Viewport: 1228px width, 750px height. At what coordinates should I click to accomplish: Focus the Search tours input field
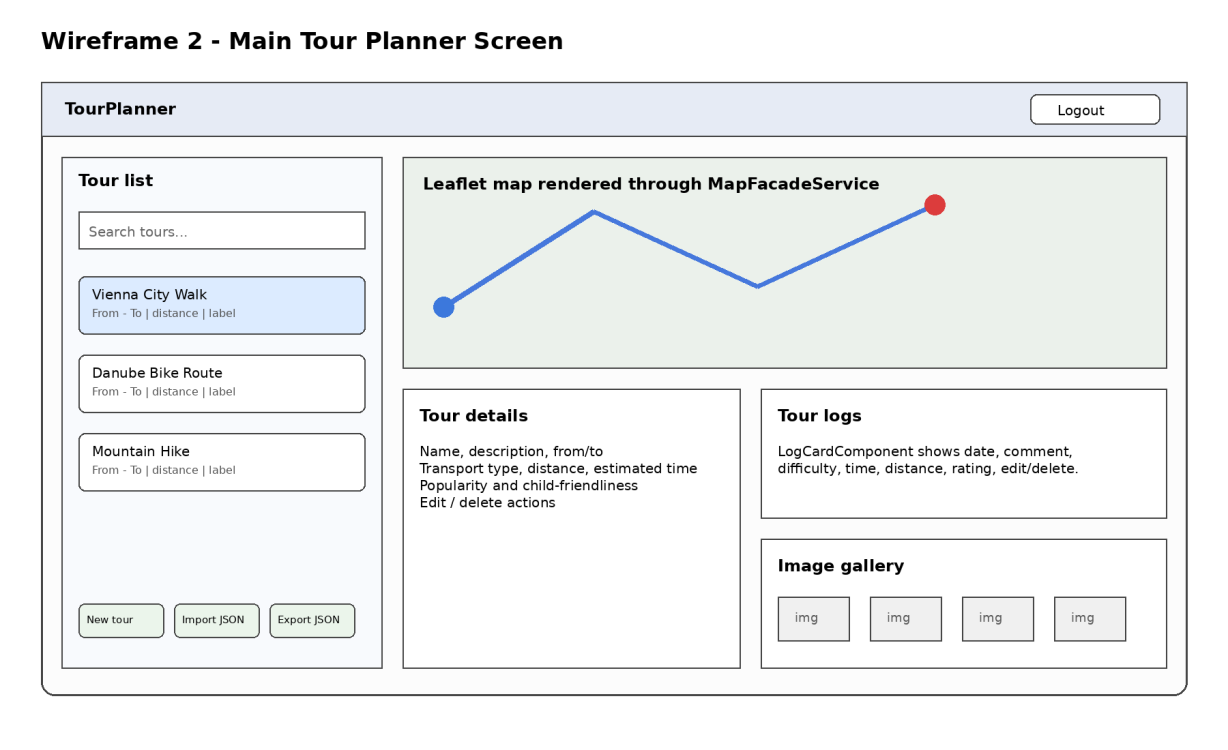click(x=222, y=231)
